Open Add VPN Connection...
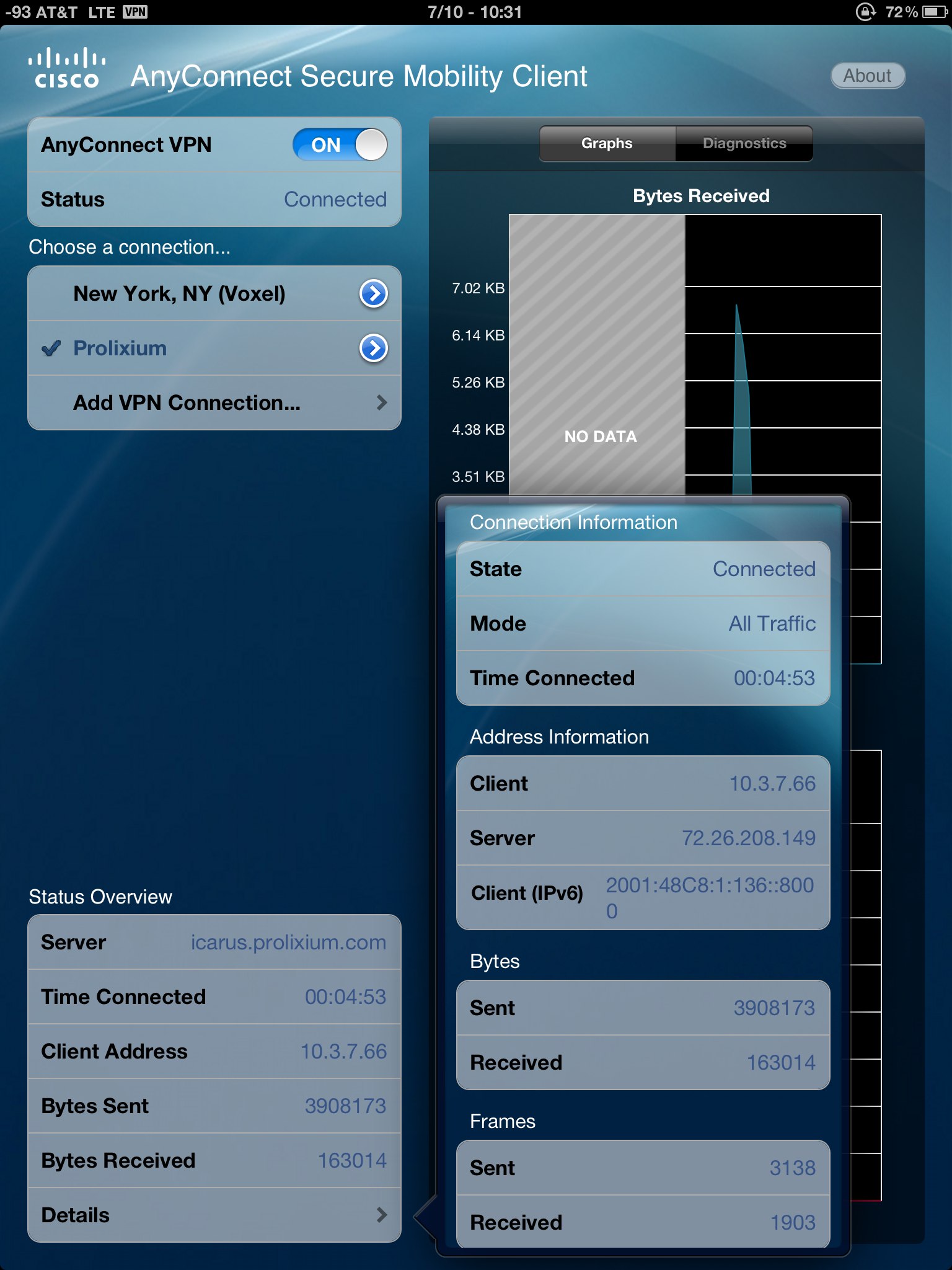The image size is (952, 1270). coord(214,402)
